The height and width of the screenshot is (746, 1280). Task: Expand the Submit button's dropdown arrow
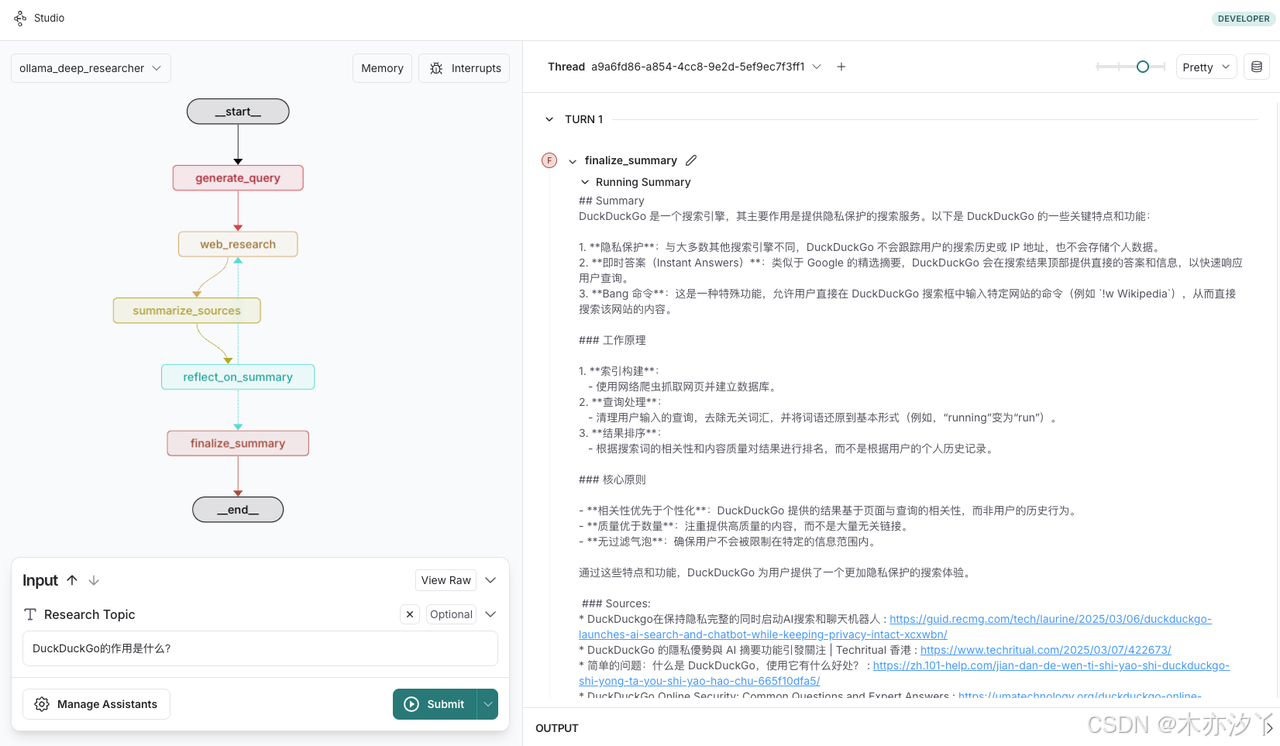click(487, 704)
